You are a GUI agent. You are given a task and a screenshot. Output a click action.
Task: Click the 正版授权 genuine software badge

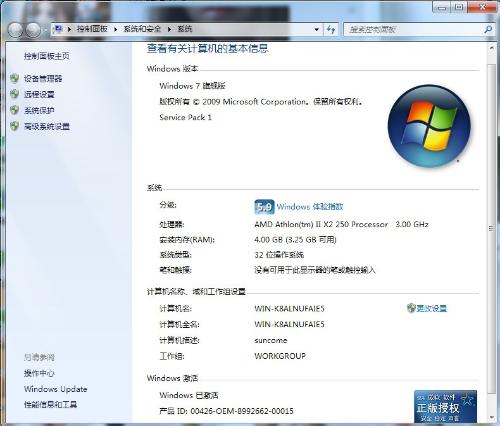coord(445,406)
